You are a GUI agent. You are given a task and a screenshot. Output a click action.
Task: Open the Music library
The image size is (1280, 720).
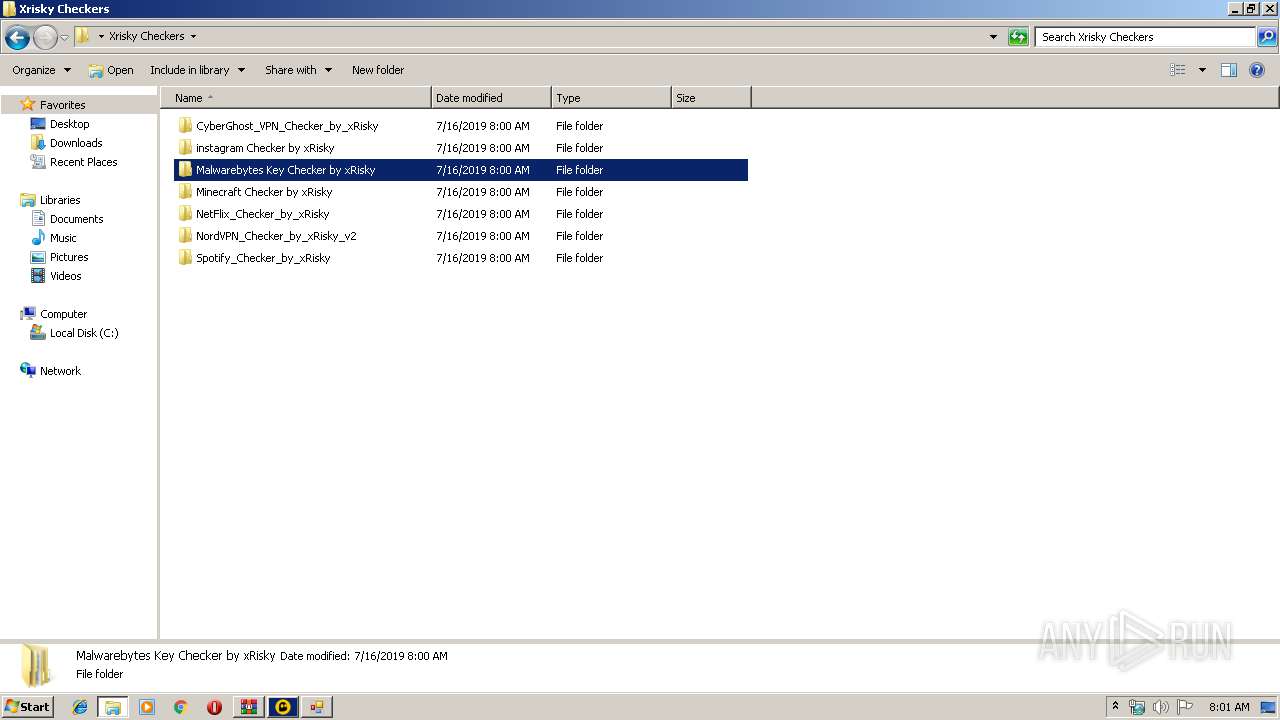tap(63, 238)
